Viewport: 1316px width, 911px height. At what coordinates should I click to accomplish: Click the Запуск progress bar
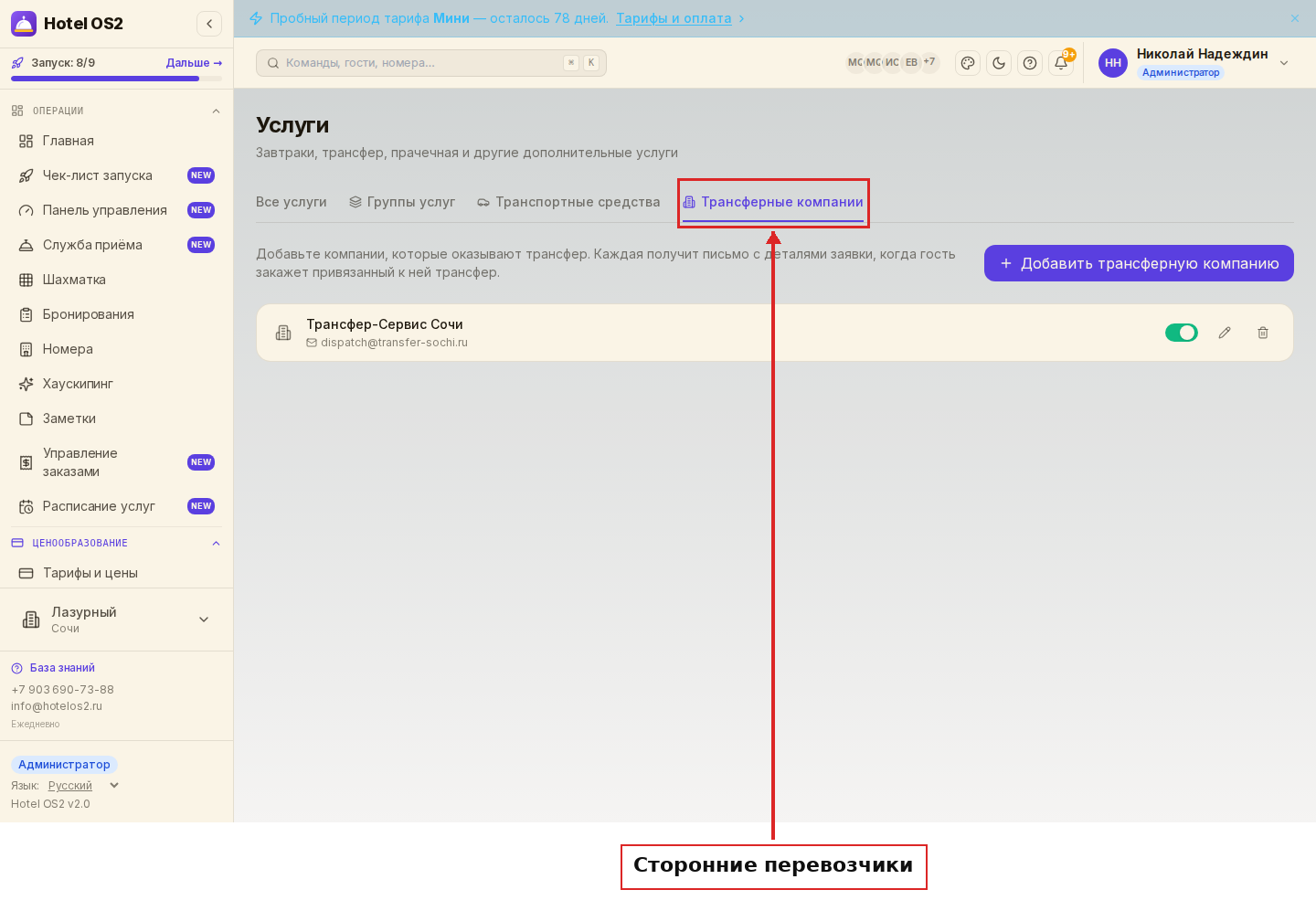point(116,79)
